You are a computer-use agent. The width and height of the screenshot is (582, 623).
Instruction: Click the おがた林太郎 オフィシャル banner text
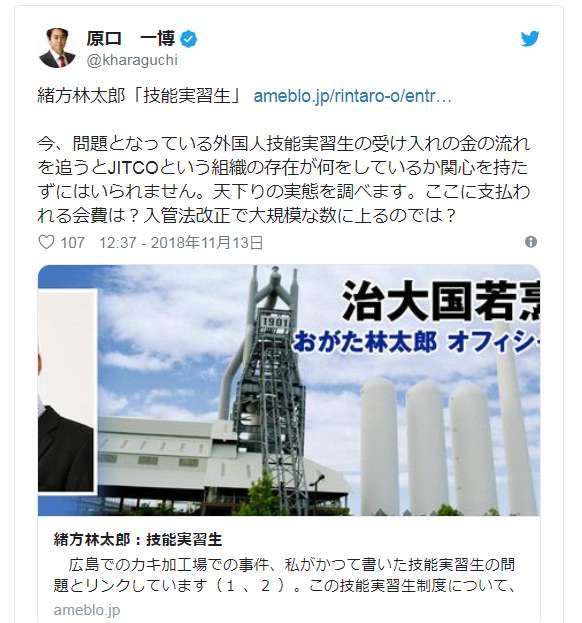pos(416,342)
